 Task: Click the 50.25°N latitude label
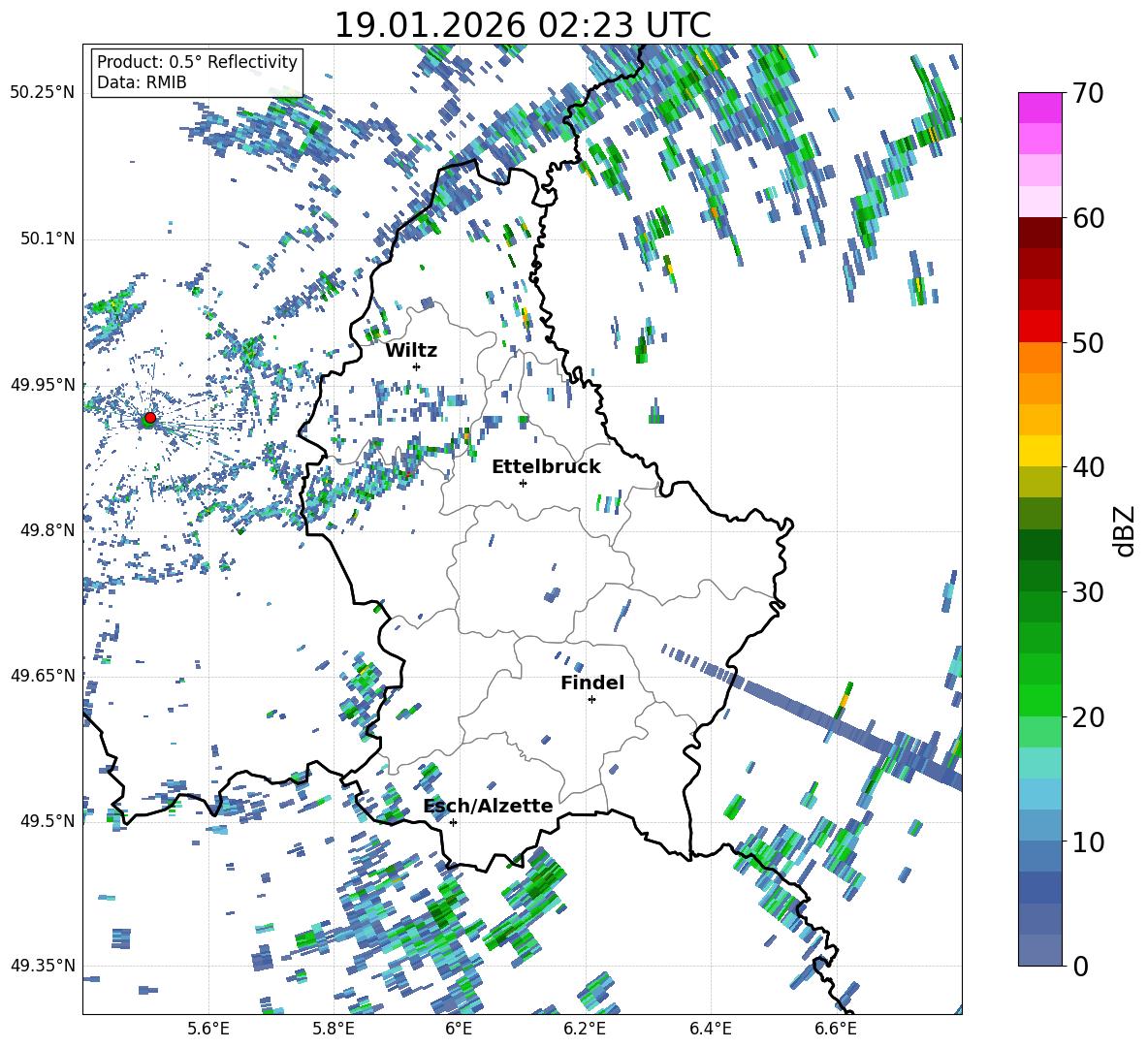(43, 92)
